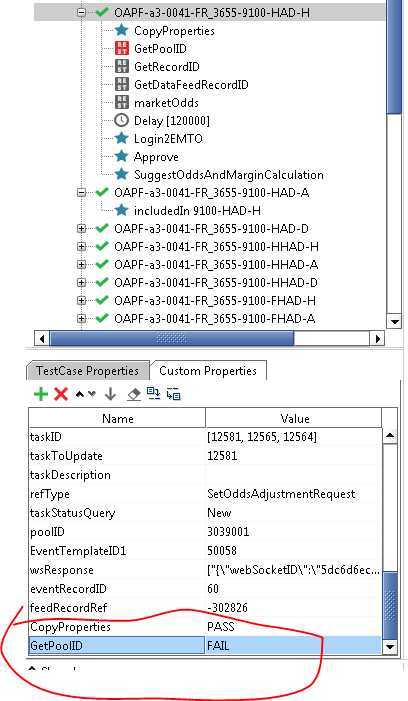Expand the 9100-FHAD-A test case

click(x=81, y=318)
